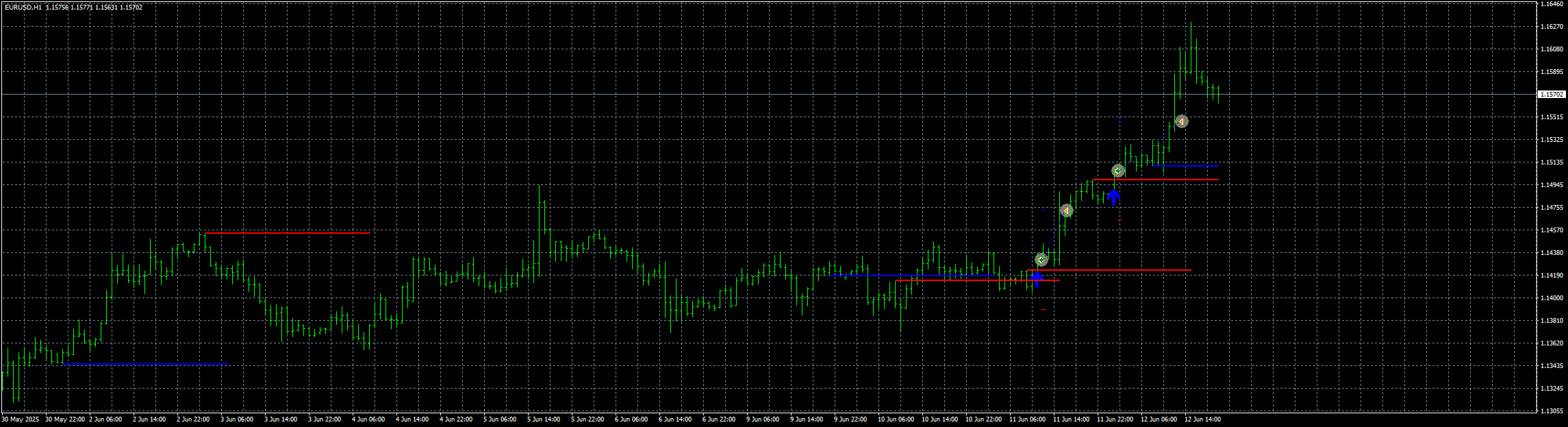The width and height of the screenshot is (1568, 427).
Task: Click the 1.16460 price axis label
Action: coord(1551,4)
